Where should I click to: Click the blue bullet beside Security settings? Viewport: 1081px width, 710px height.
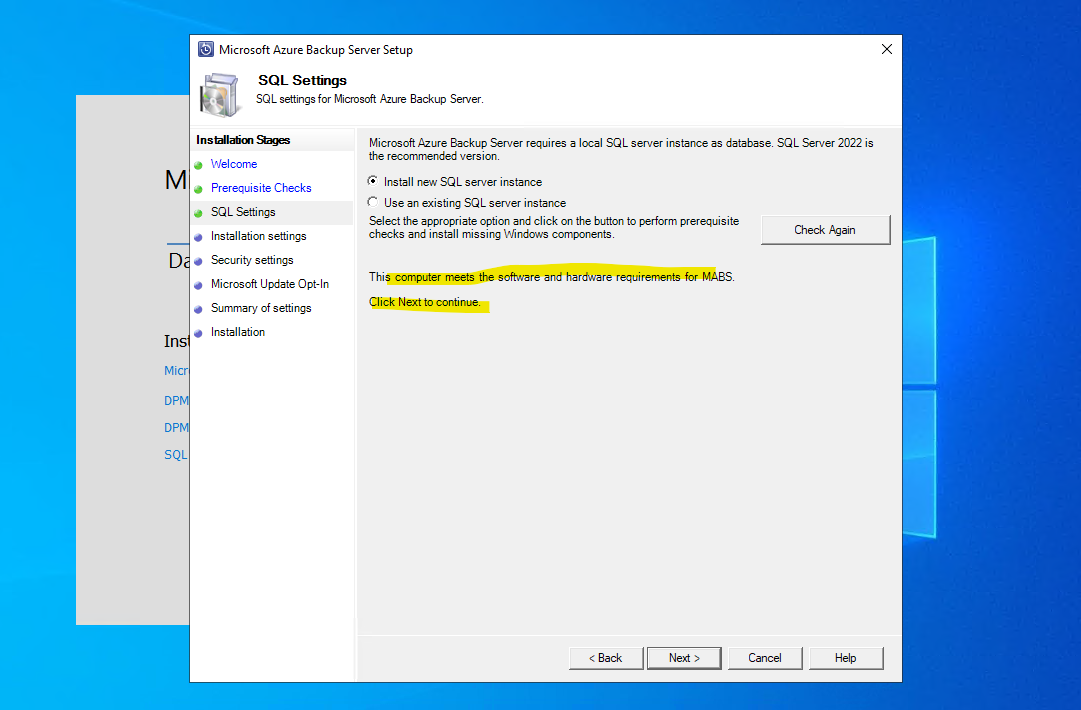pos(199,261)
